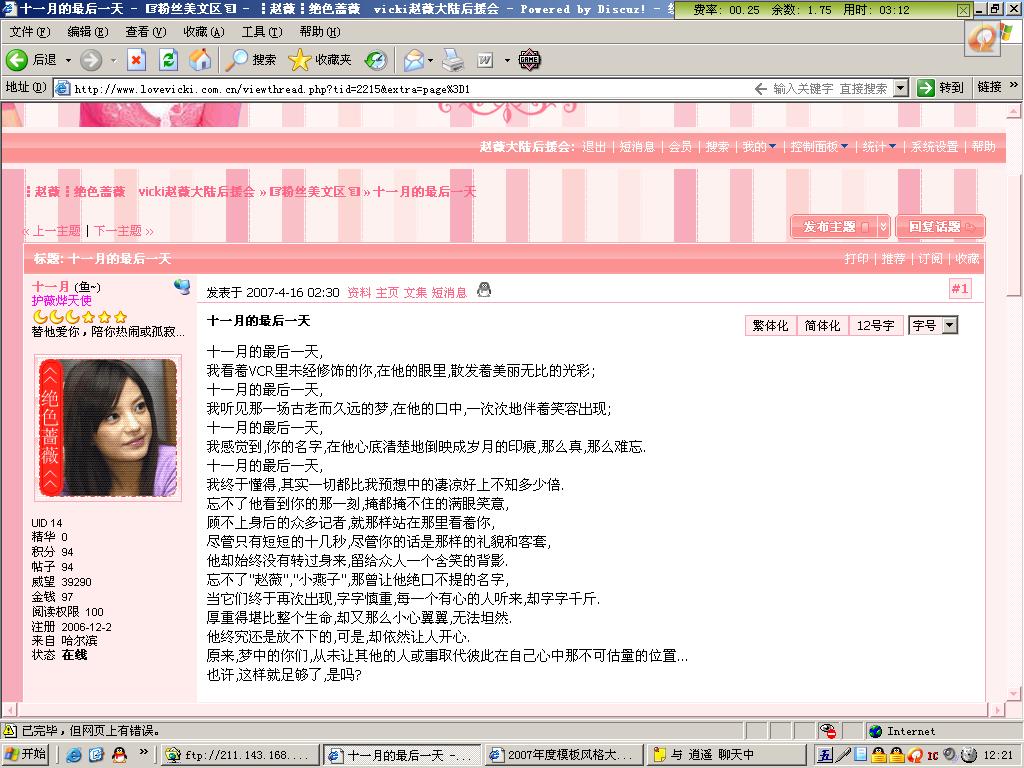
Task: Click the IME 五 icon in system tray
Action: pyautogui.click(x=825, y=755)
